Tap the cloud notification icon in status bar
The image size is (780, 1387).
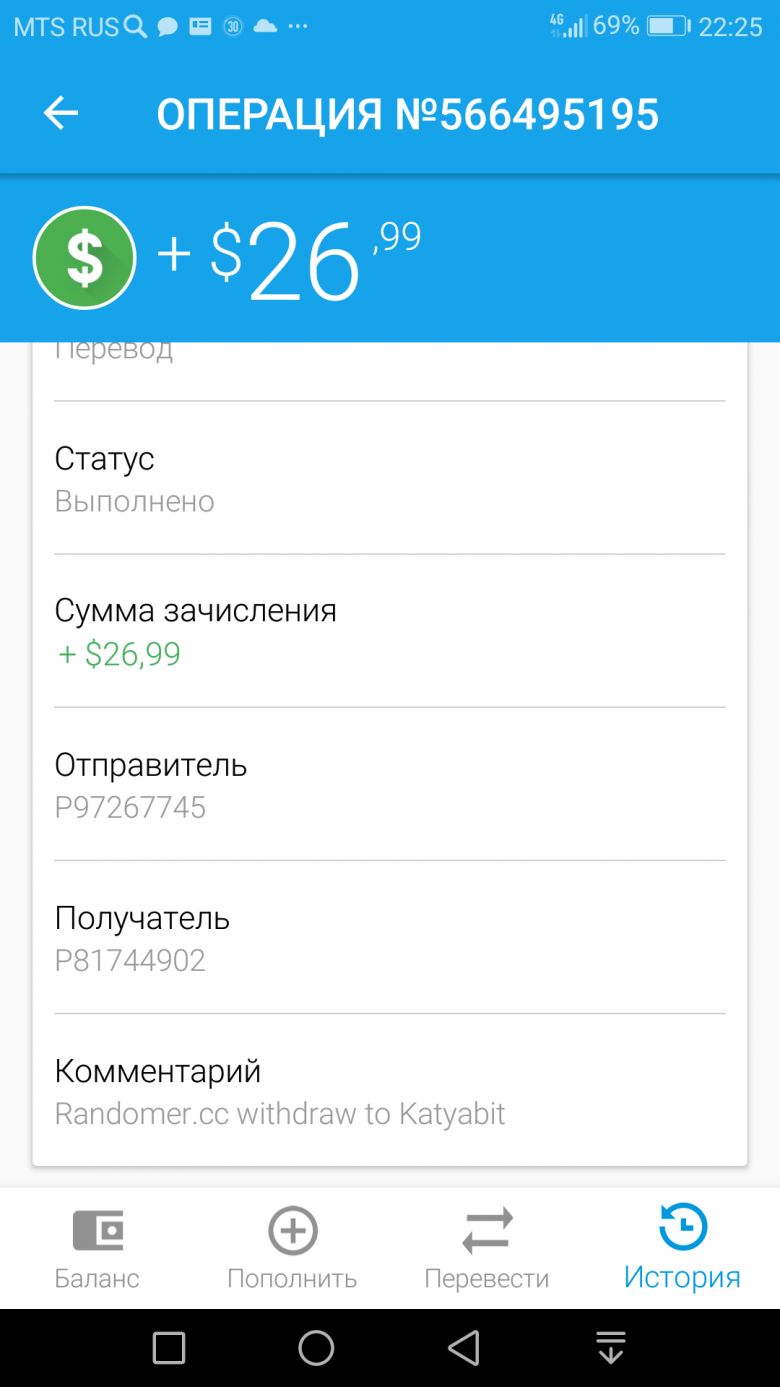(265, 27)
